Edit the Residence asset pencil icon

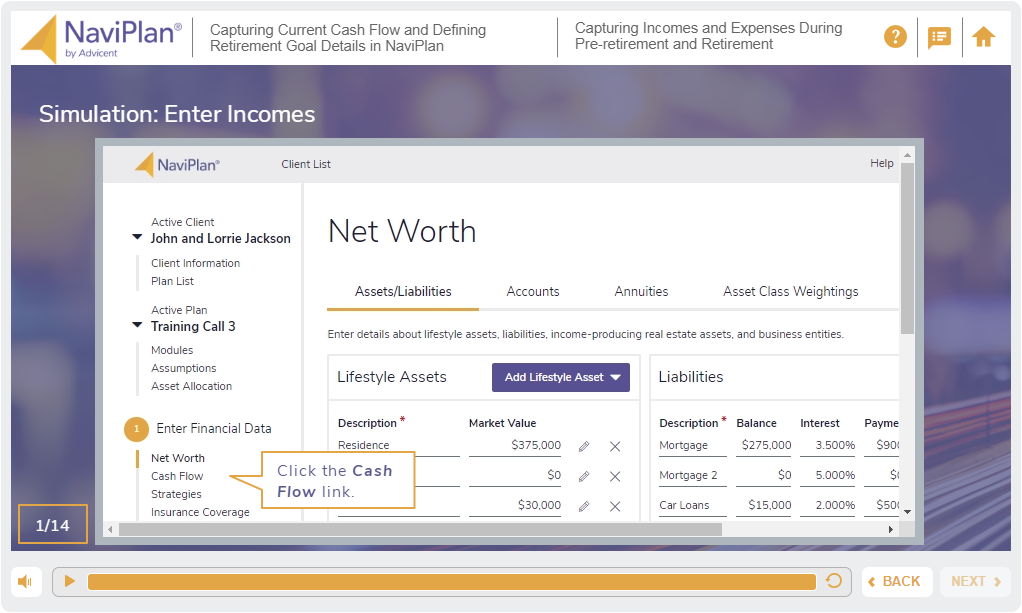click(584, 447)
